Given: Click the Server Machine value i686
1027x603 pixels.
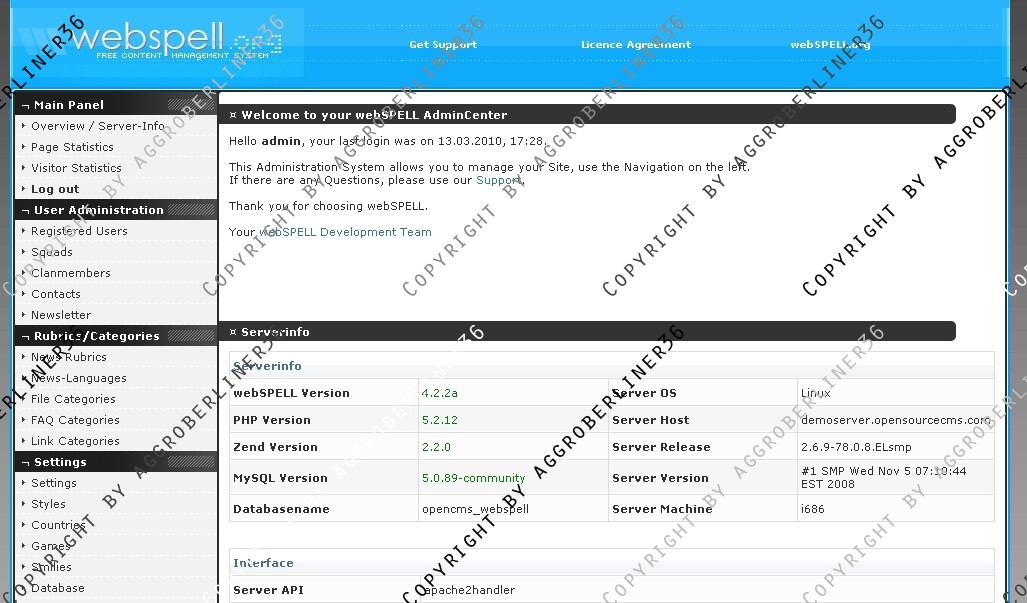Looking at the screenshot, I should pyautogui.click(x=813, y=509).
